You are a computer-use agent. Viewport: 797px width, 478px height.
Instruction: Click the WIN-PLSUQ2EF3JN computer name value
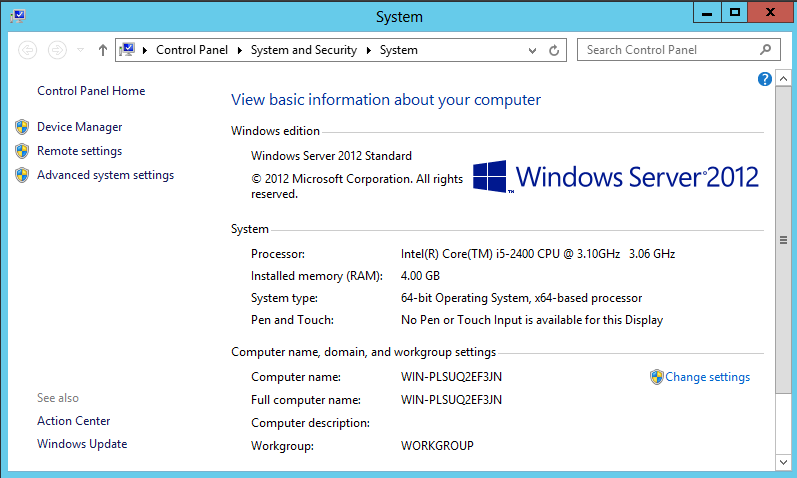[x=451, y=377]
